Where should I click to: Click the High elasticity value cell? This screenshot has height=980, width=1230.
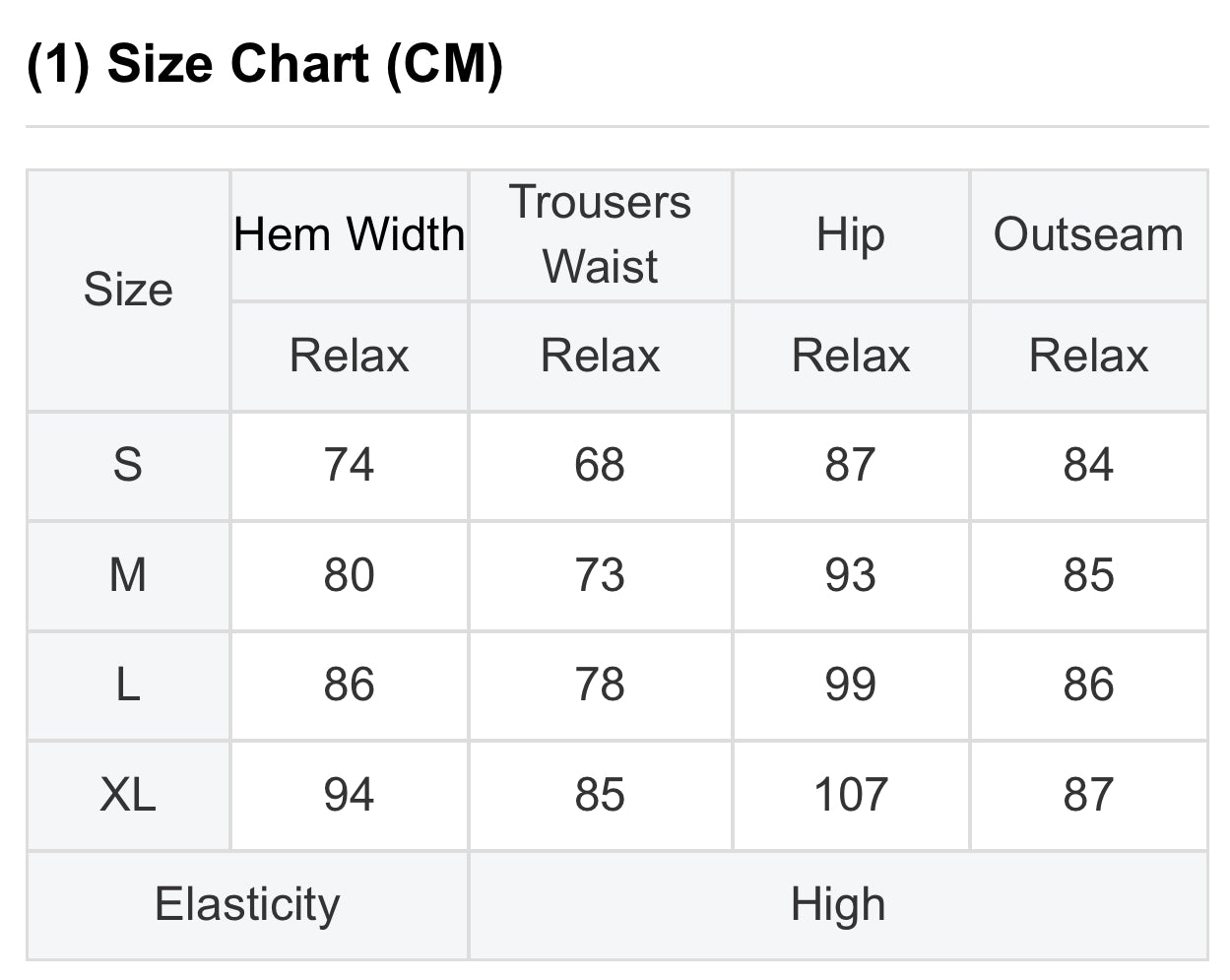click(x=838, y=904)
